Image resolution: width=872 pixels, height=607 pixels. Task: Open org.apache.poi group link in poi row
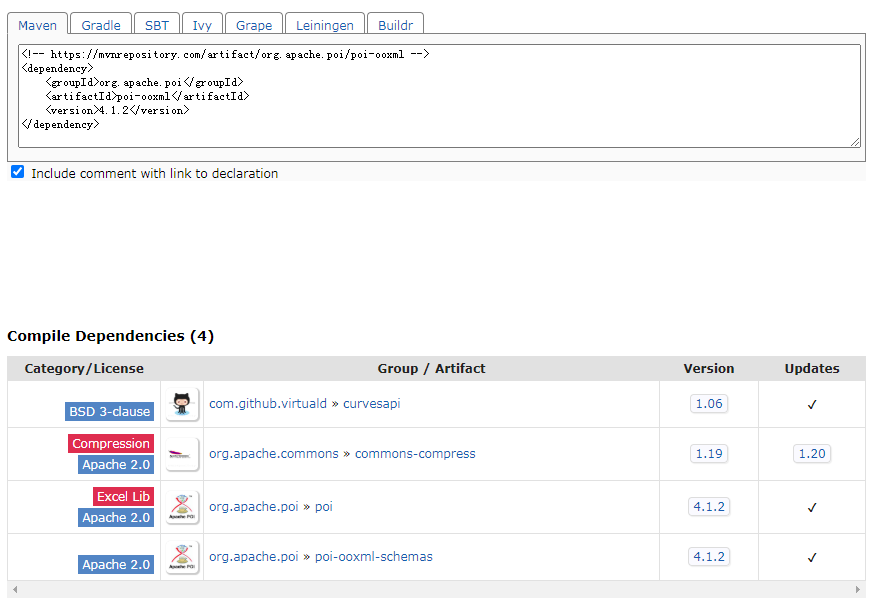click(x=254, y=507)
